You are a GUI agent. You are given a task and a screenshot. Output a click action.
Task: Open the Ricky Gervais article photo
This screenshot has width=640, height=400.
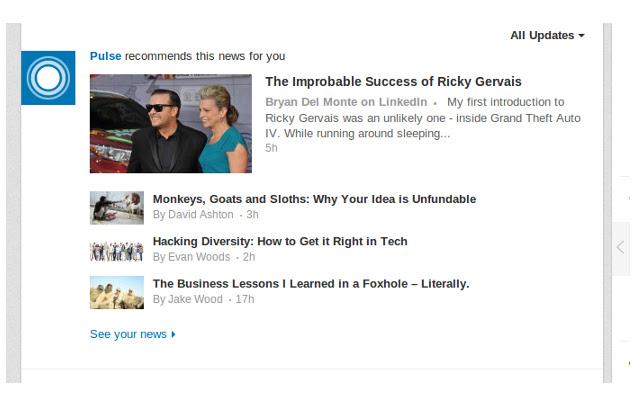click(x=171, y=123)
